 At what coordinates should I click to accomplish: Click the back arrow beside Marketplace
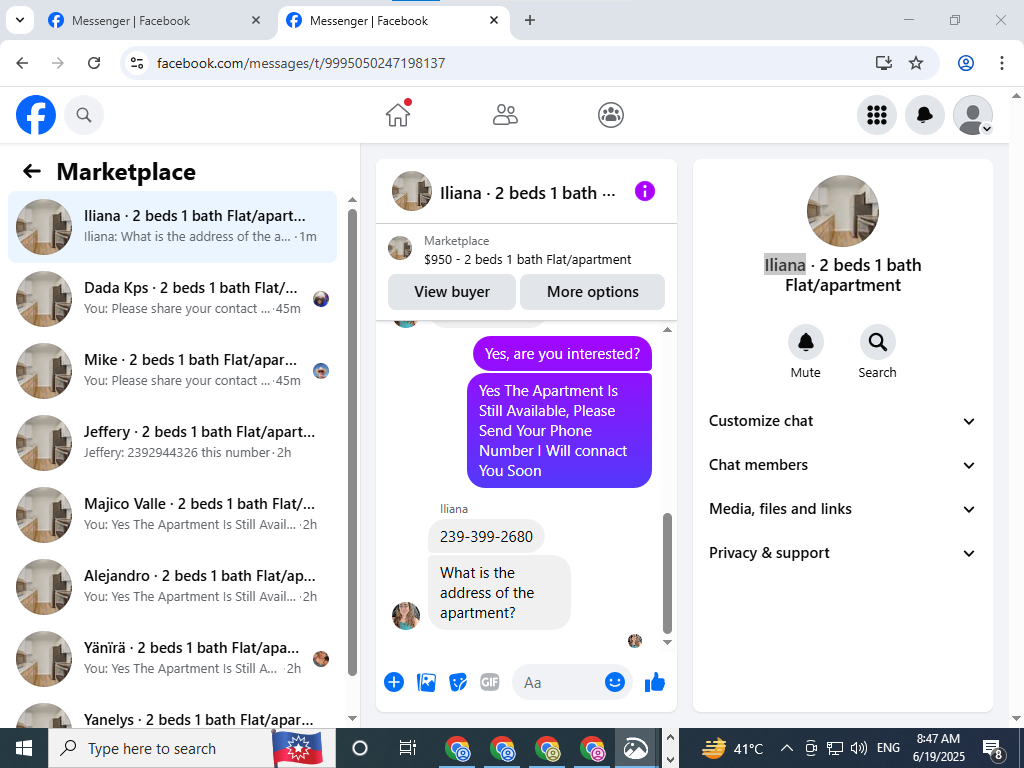coord(31,172)
